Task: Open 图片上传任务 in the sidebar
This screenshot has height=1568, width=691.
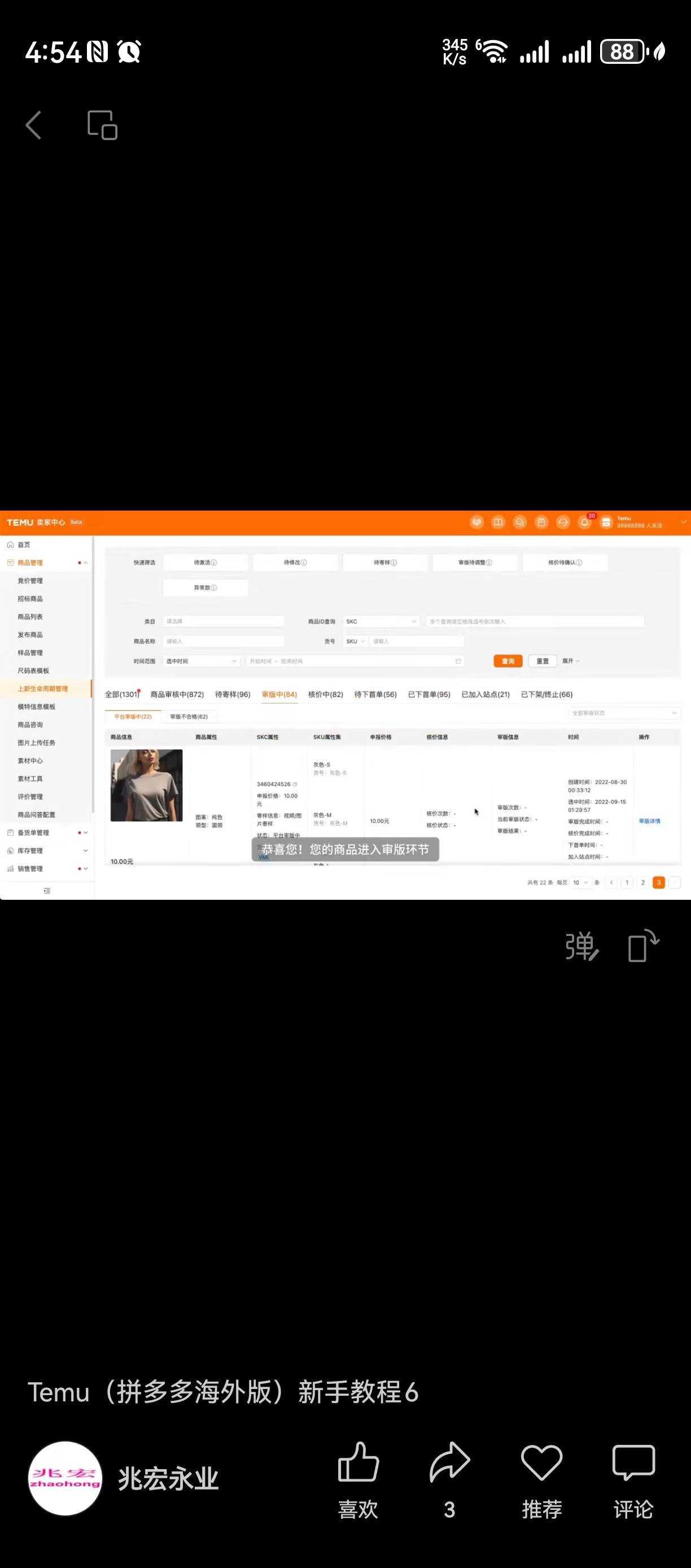Action: tap(37, 743)
